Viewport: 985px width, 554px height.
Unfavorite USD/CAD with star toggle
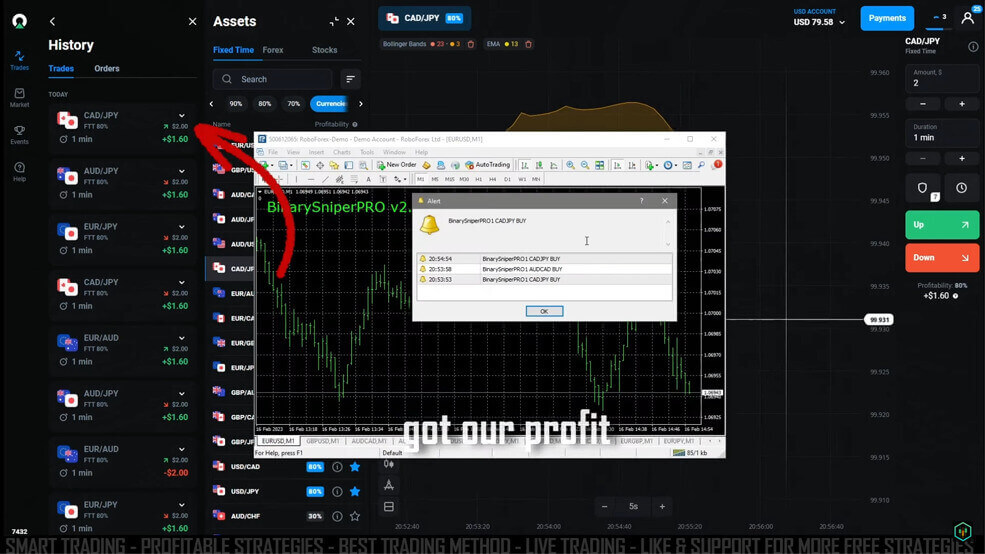[x=355, y=467]
